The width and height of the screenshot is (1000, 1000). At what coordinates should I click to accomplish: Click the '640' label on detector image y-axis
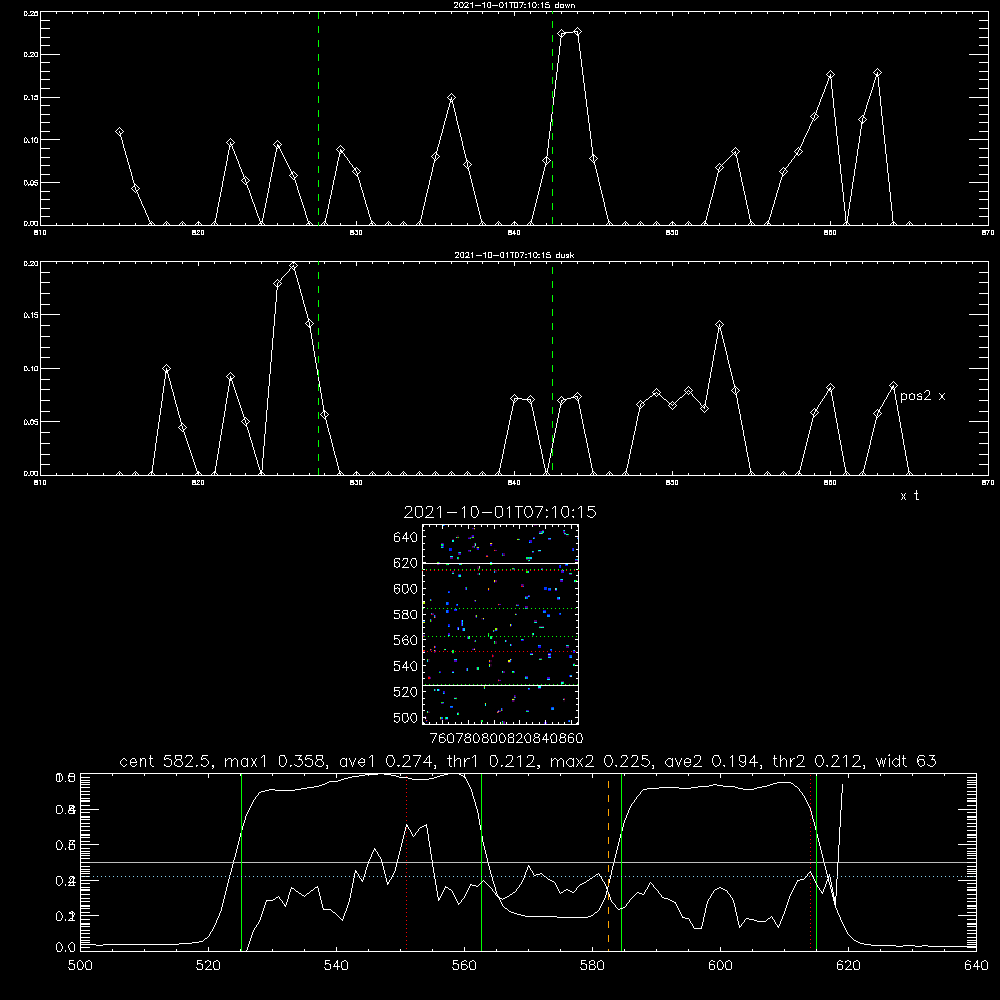click(x=406, y=538)
